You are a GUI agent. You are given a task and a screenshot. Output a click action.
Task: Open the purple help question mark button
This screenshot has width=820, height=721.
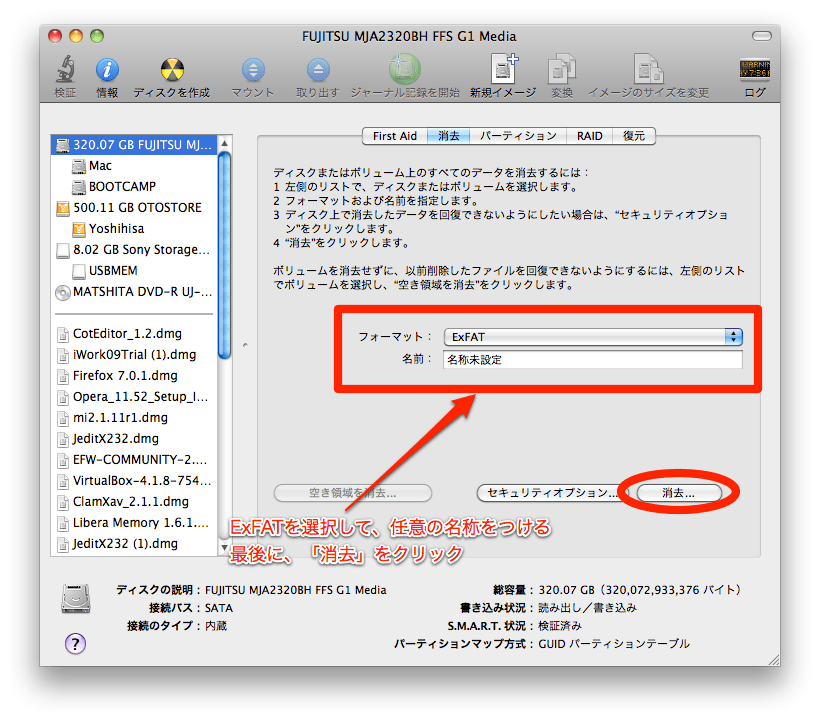point(75,644)
